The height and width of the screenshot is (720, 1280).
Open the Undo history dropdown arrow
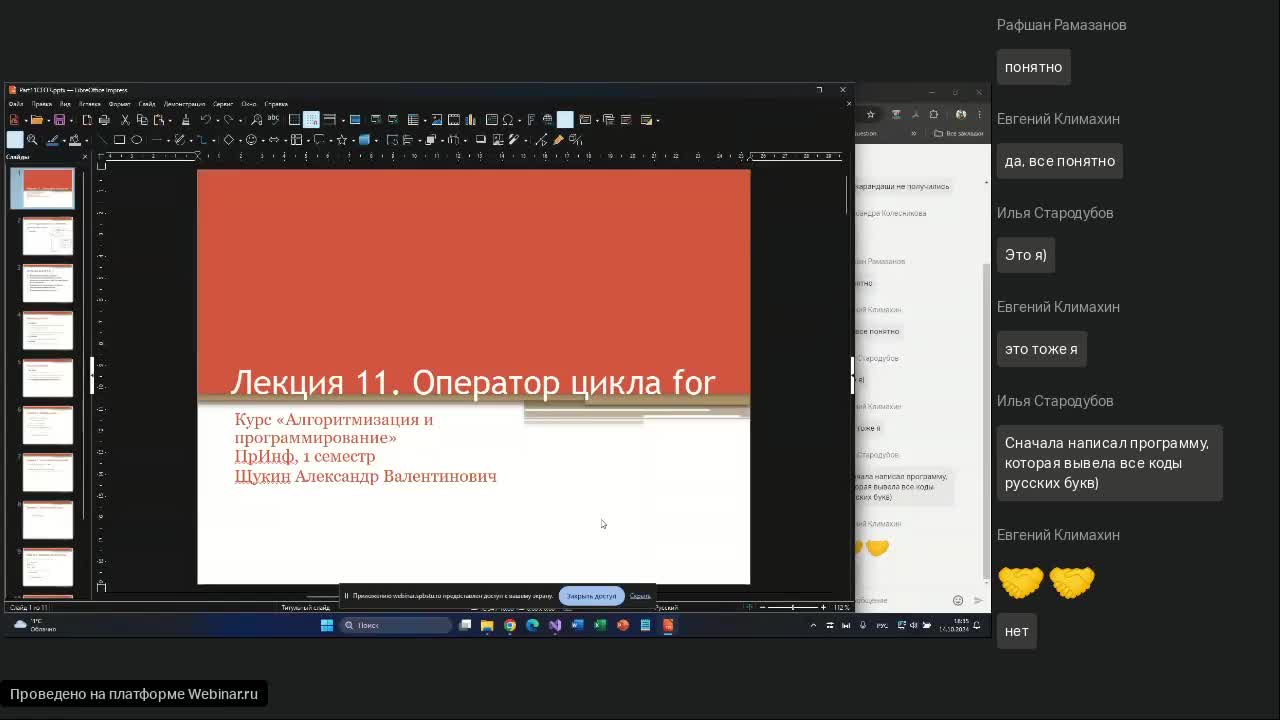[218, 121]
